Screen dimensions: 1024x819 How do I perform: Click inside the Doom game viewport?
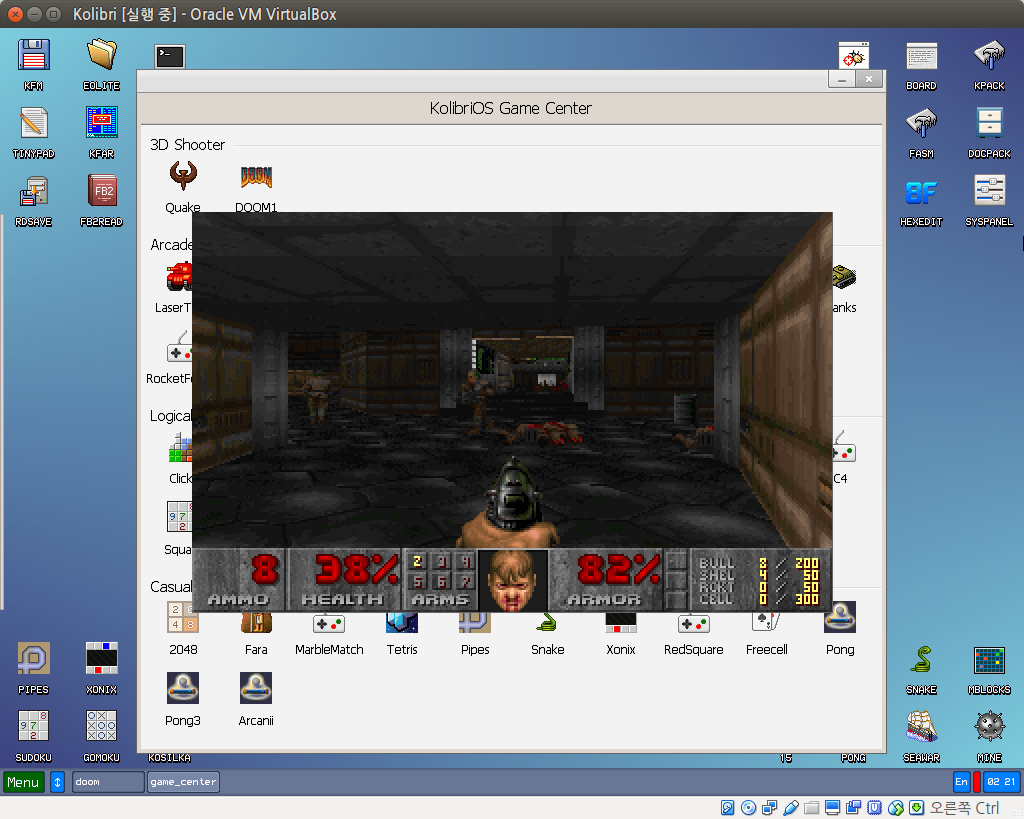tap(512, 380)
